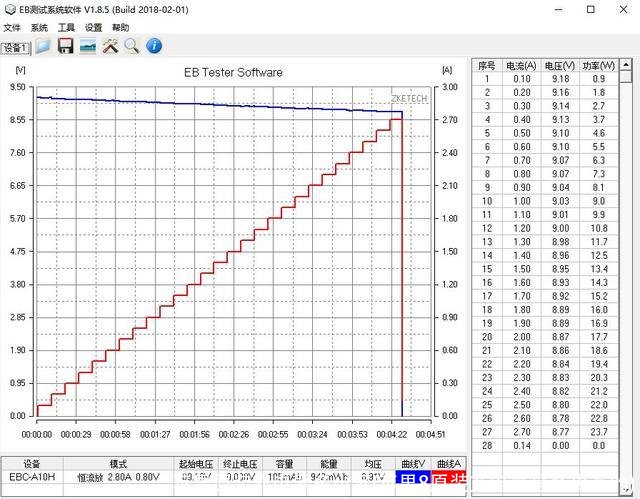
Task: Click the 电压(V) column header
Action: (560, 64)
